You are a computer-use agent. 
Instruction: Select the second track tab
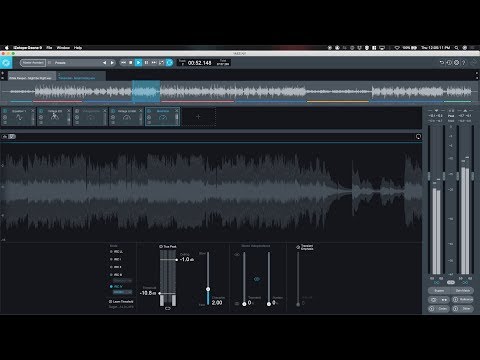tap(81, 76)
